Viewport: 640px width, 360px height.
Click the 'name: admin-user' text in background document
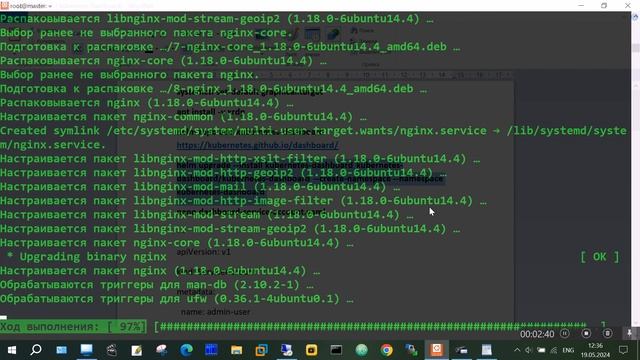(x=216, y=312)
